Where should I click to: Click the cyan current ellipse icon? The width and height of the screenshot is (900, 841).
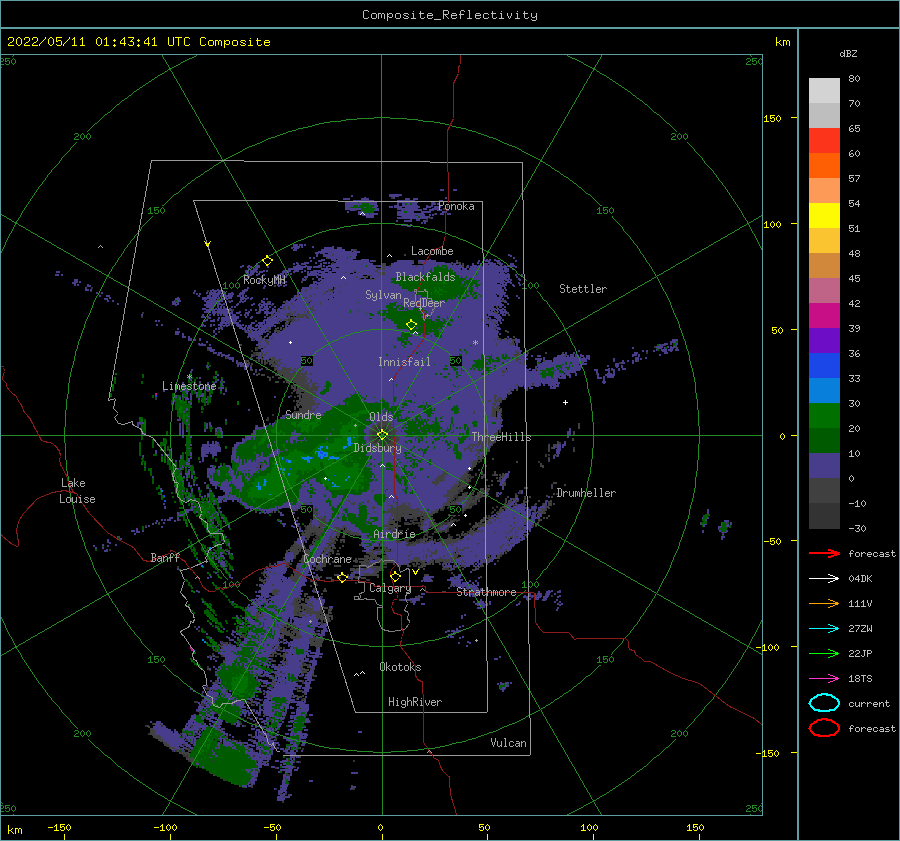pyautogui.click(x=824, y=703)
